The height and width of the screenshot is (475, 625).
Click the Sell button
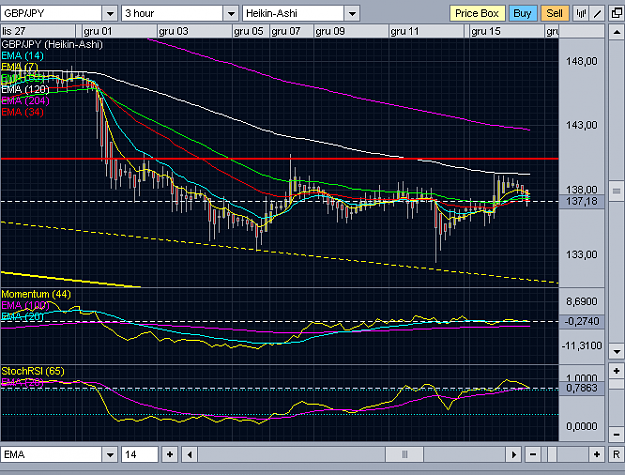(554, 14)
